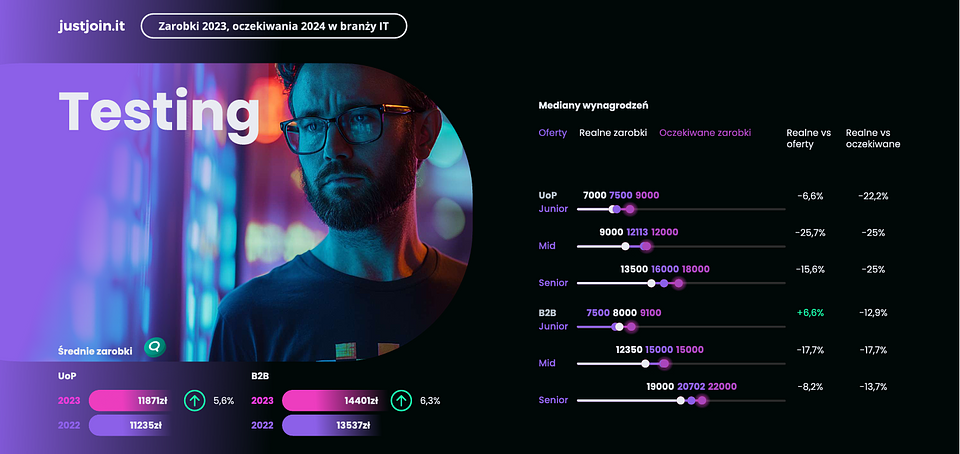The height and width of the screenshot is (454, 960).
Task: Select the Oczekiwane zarobki legend label
Action: tap(705, 133)
